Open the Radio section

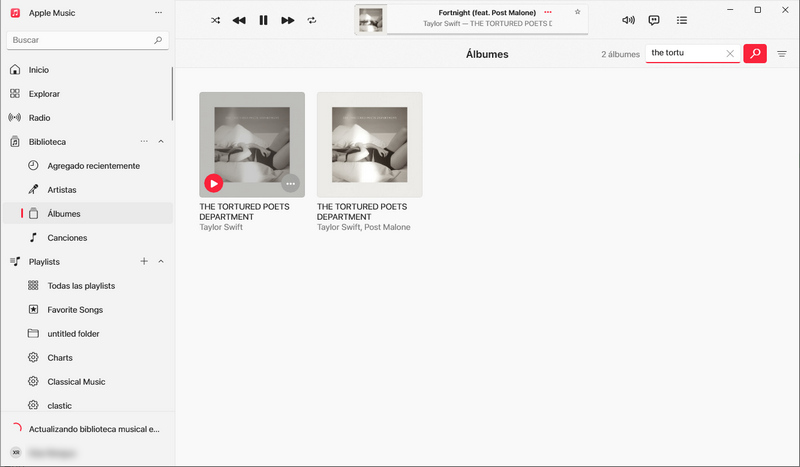click(88, 118)
